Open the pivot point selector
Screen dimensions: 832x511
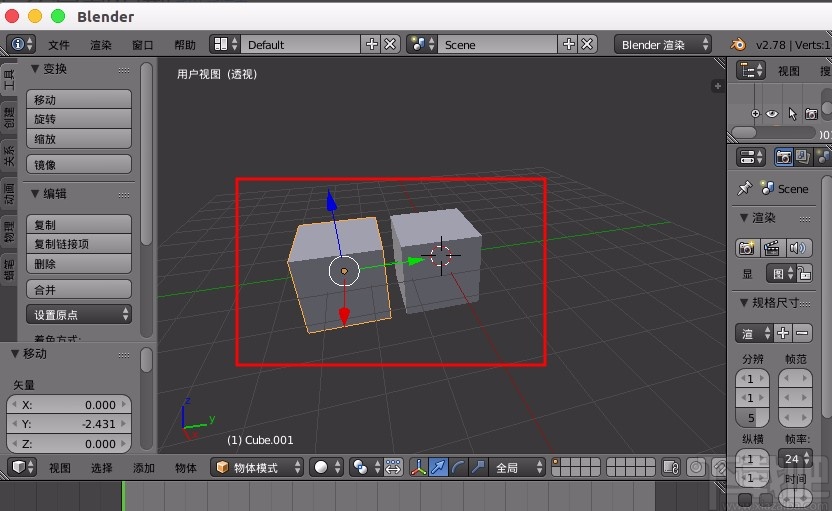pyautogui.click(x=365, y=467)
